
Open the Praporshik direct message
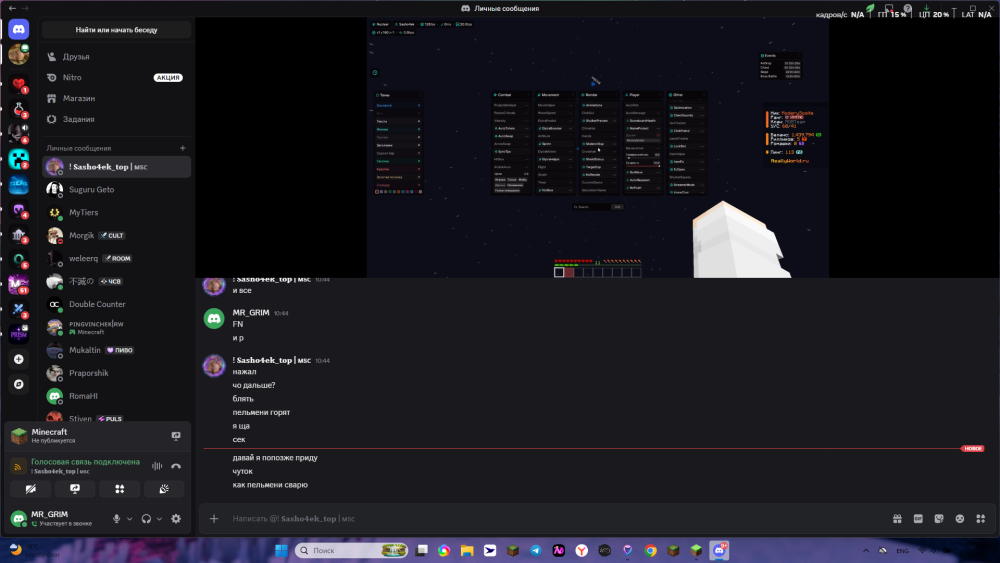tap(116, 373)
